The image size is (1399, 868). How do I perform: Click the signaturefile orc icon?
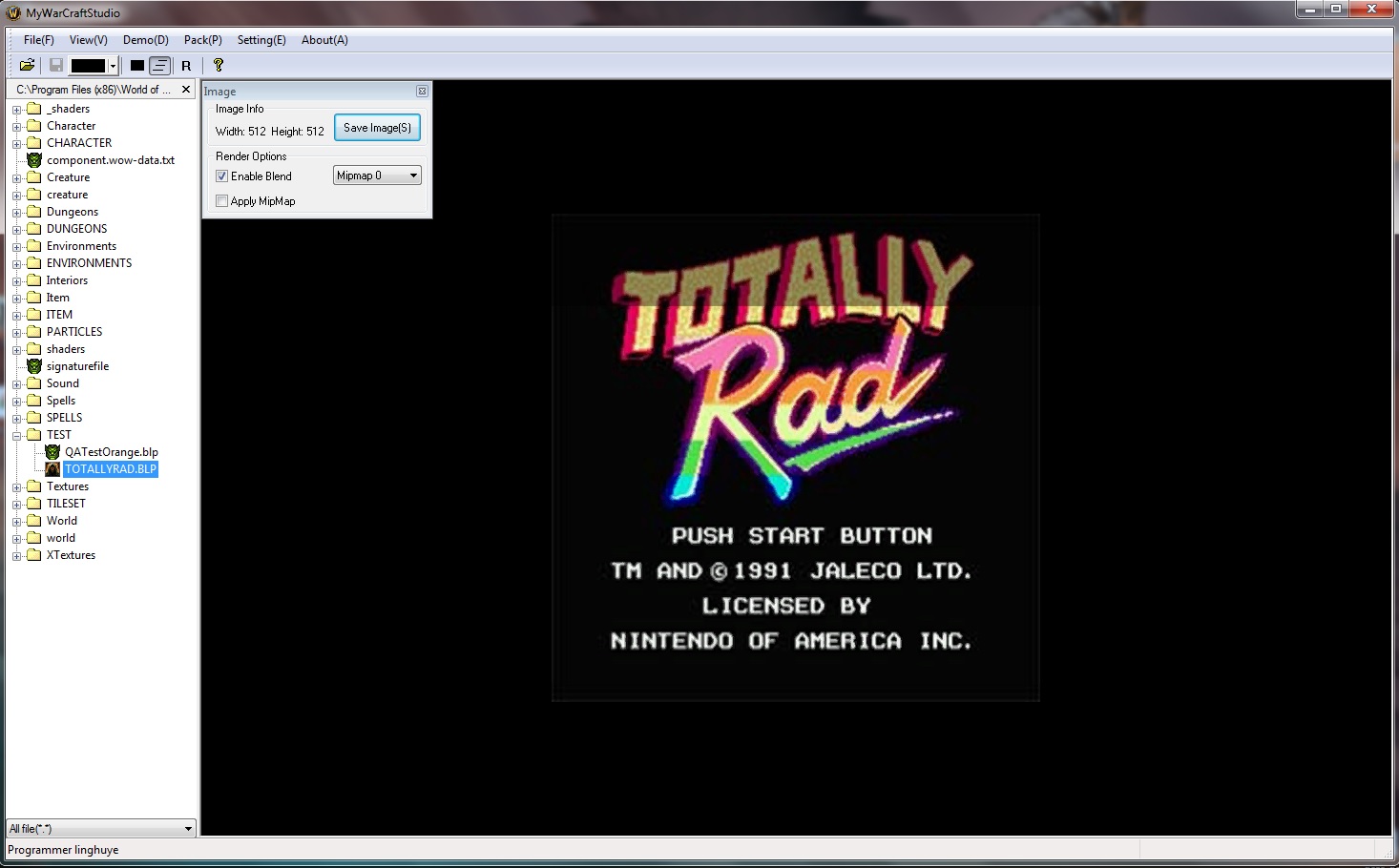click(x=34, y=366)
